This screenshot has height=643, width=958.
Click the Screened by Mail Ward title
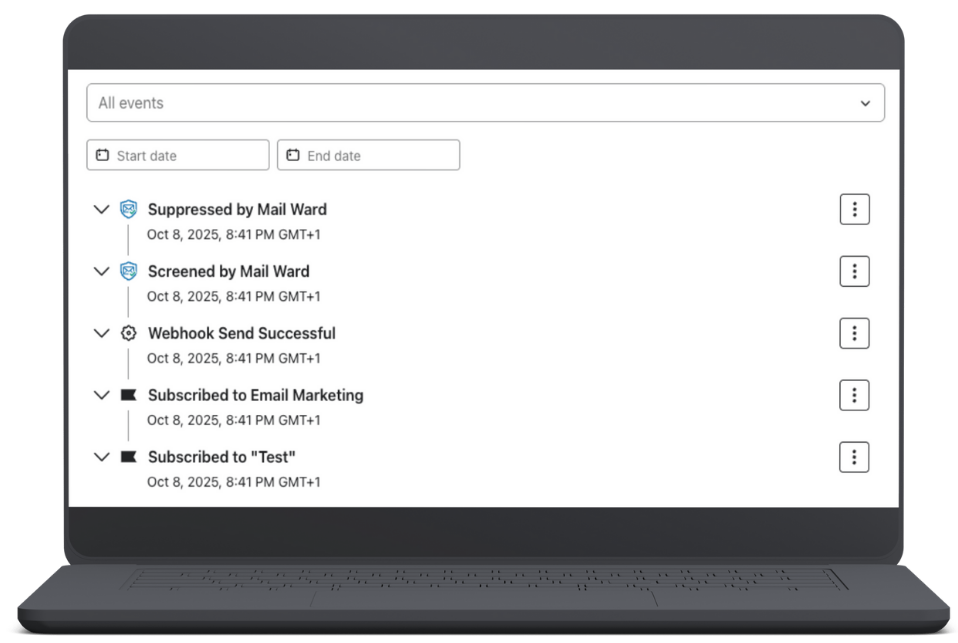(x=229, y=271)
